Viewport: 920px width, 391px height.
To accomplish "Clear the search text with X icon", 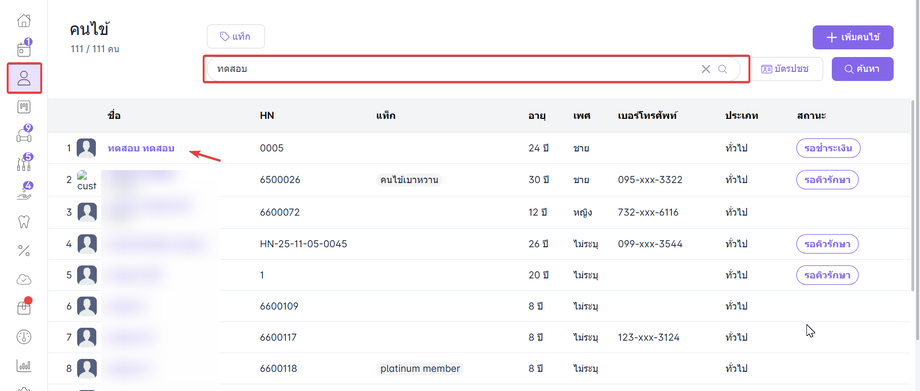I will click(x=706, y=69).
